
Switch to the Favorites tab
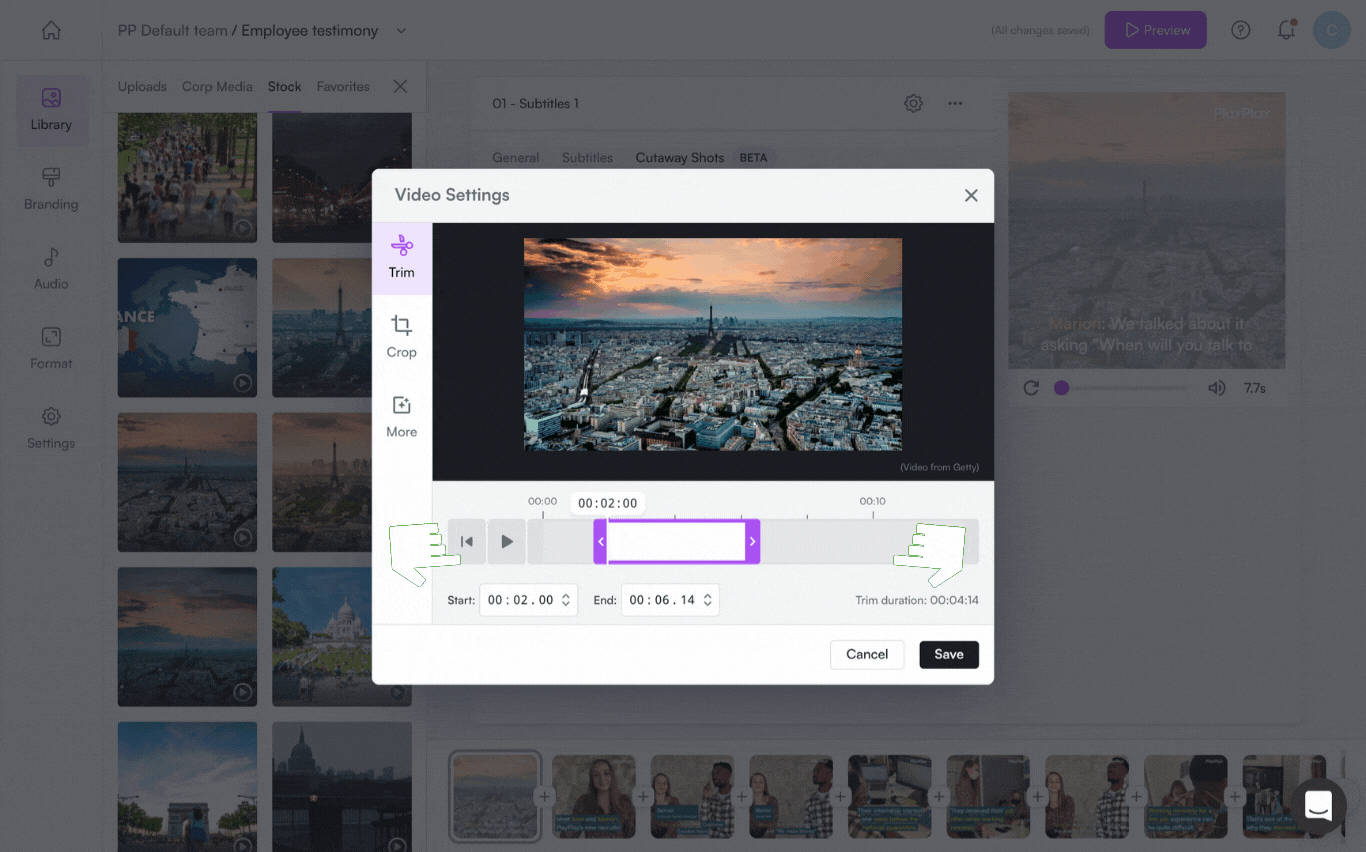343,87
